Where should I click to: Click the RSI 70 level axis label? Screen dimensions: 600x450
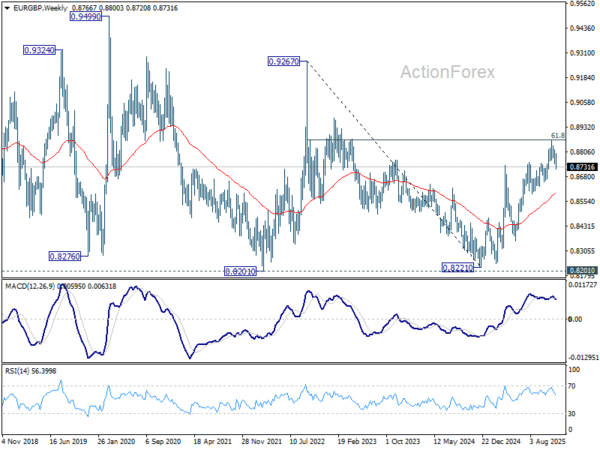(x=572, y=386)
